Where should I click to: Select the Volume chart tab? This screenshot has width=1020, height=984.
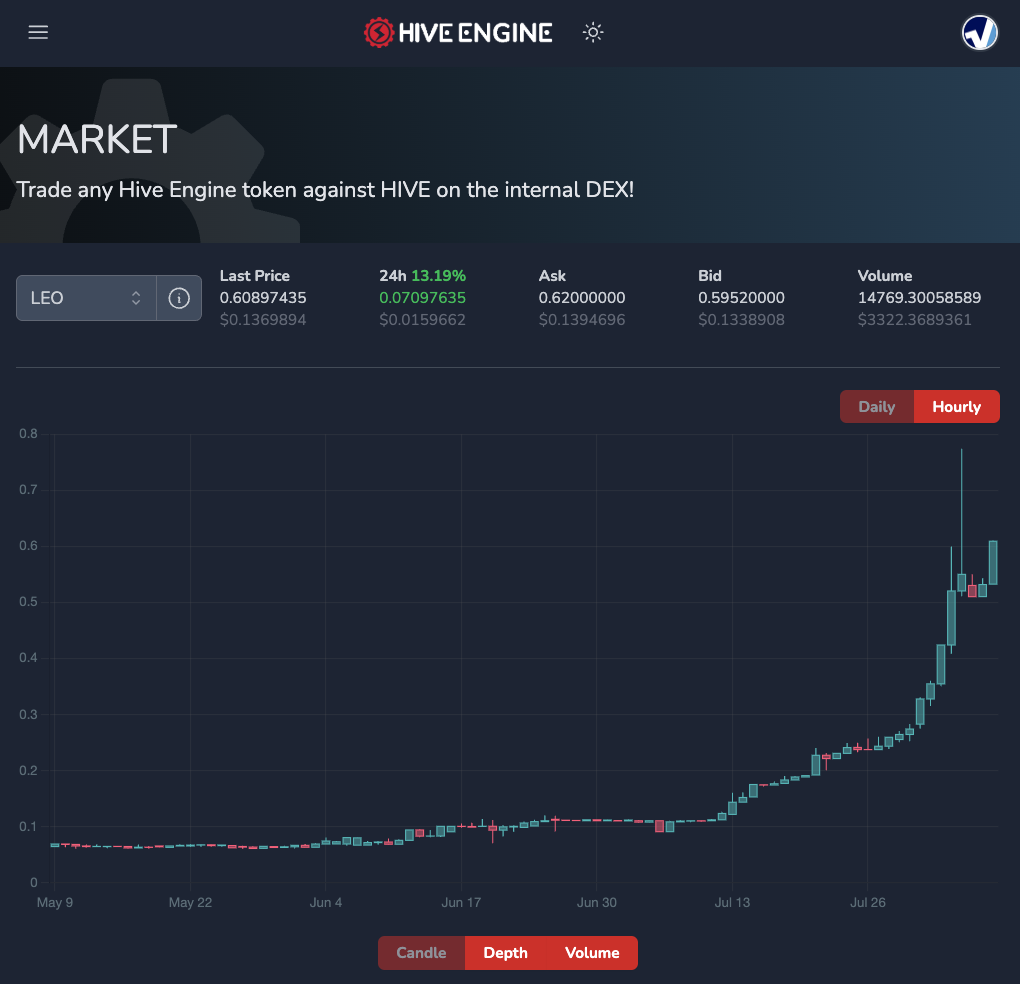592,953
